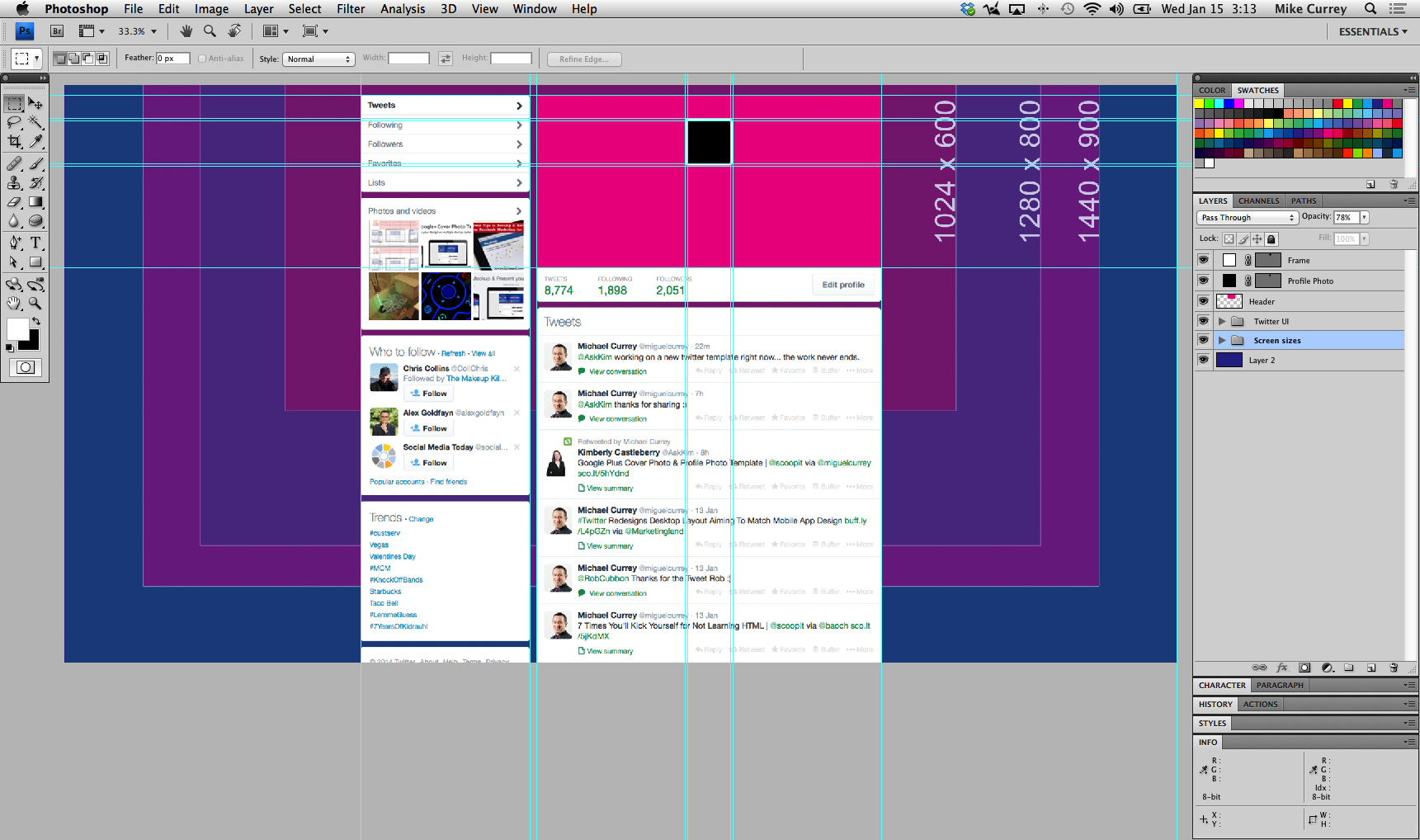
Task: Hide Layer 2
Action: point(1203,360)
